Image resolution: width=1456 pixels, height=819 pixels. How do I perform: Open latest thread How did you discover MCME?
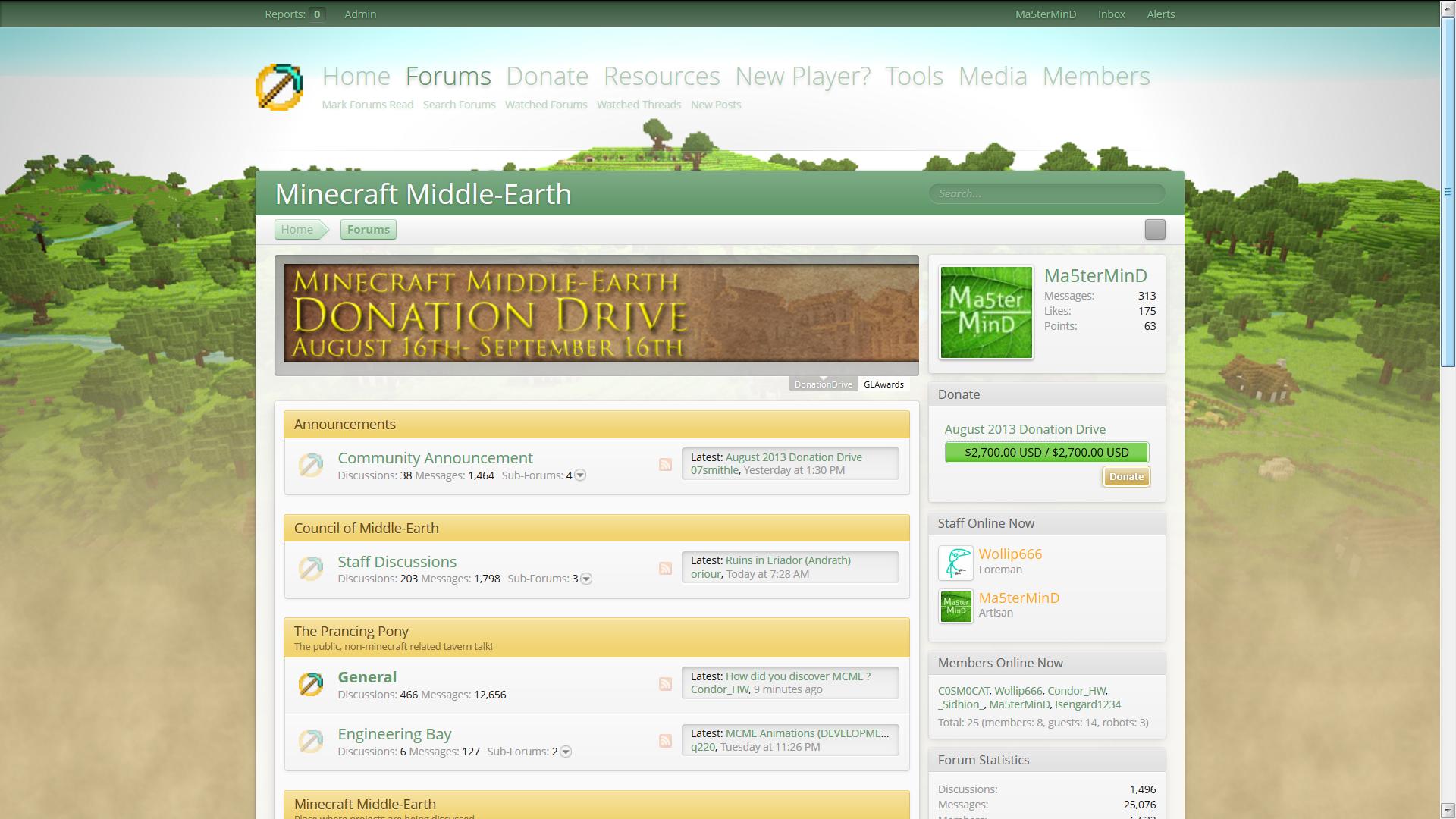pyautogui.click(x=798, y=676)
